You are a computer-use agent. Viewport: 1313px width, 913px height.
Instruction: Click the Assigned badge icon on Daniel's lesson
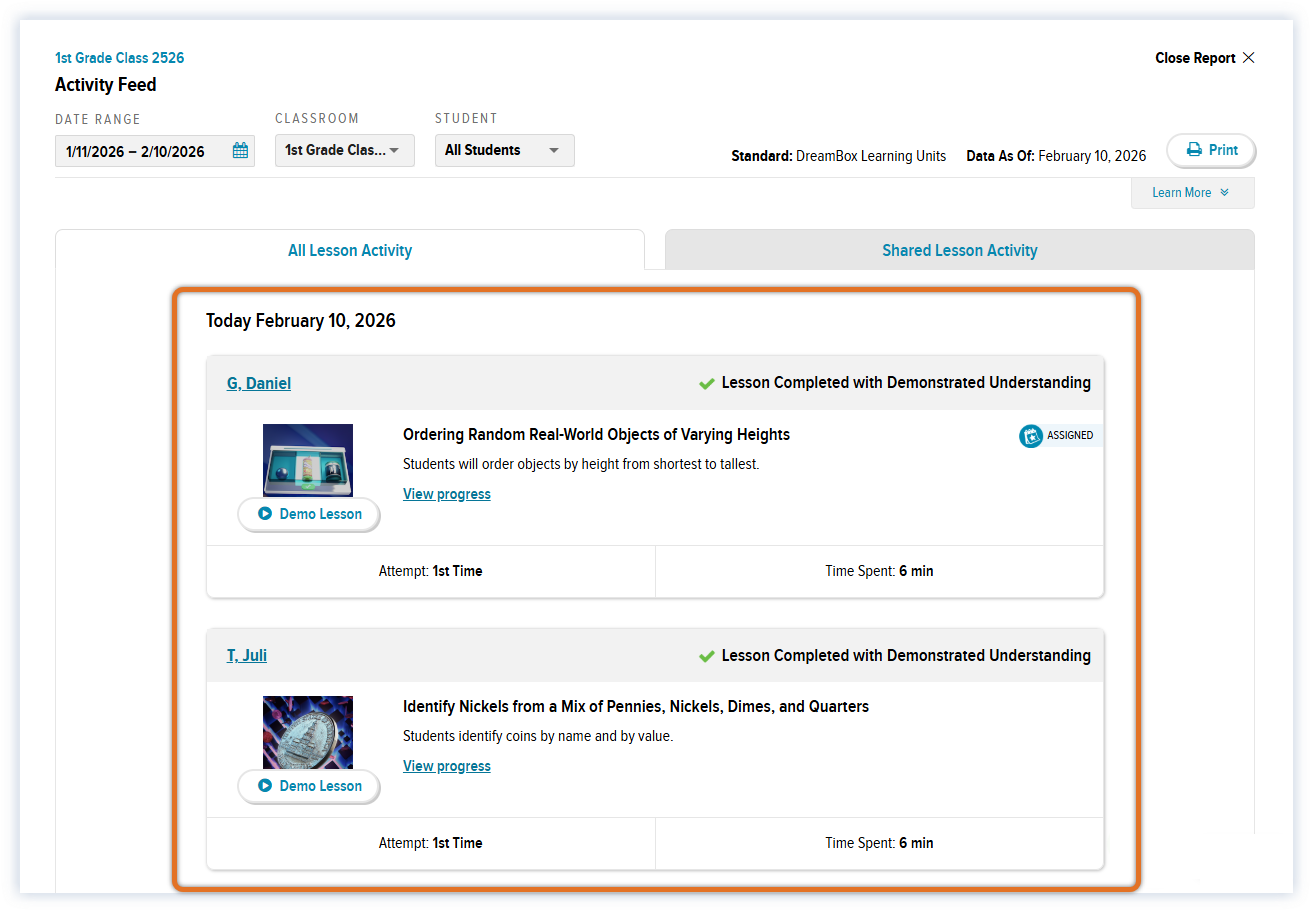point(1031,436)
